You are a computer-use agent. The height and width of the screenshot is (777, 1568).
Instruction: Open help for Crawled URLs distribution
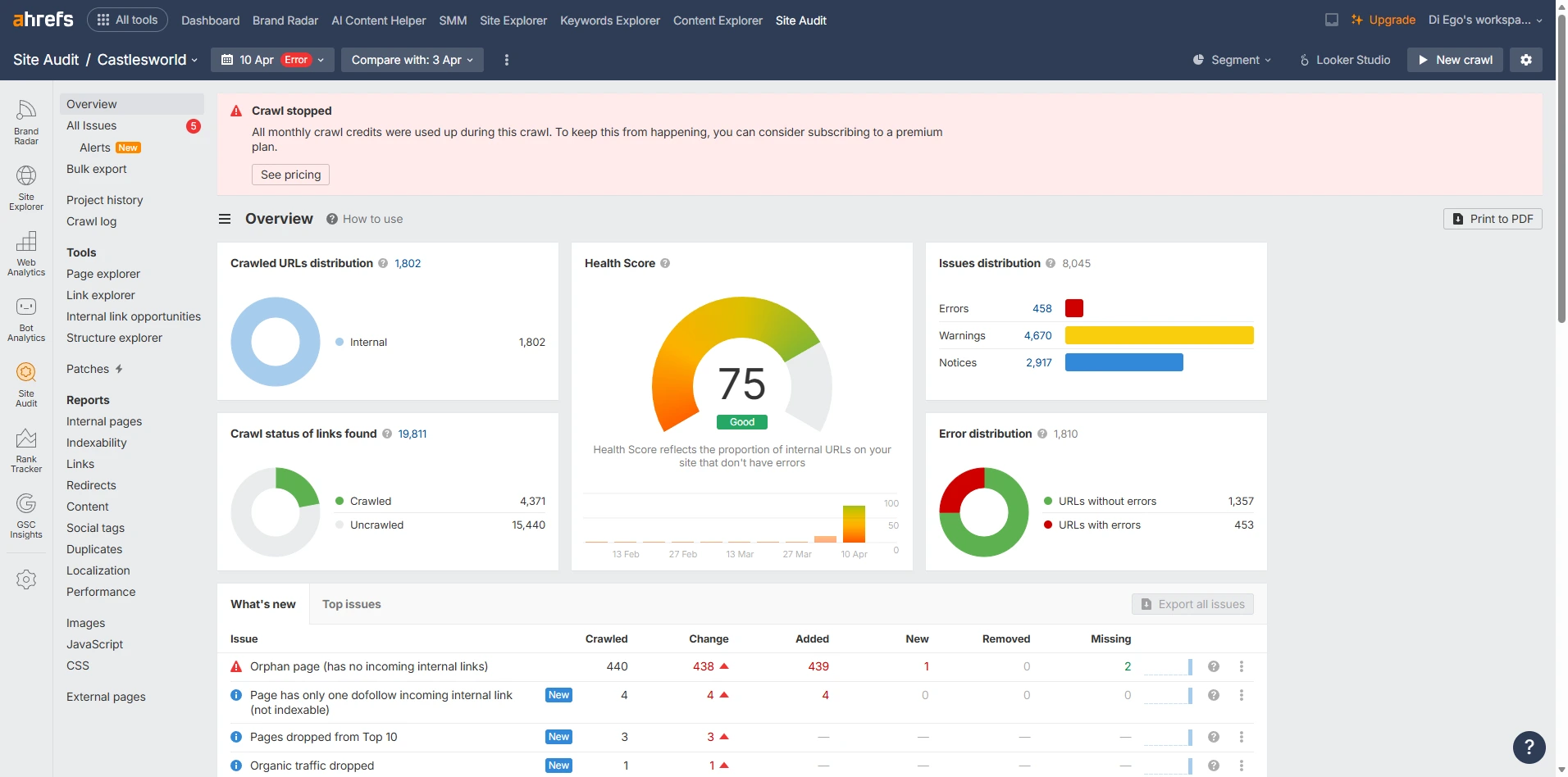383,263
